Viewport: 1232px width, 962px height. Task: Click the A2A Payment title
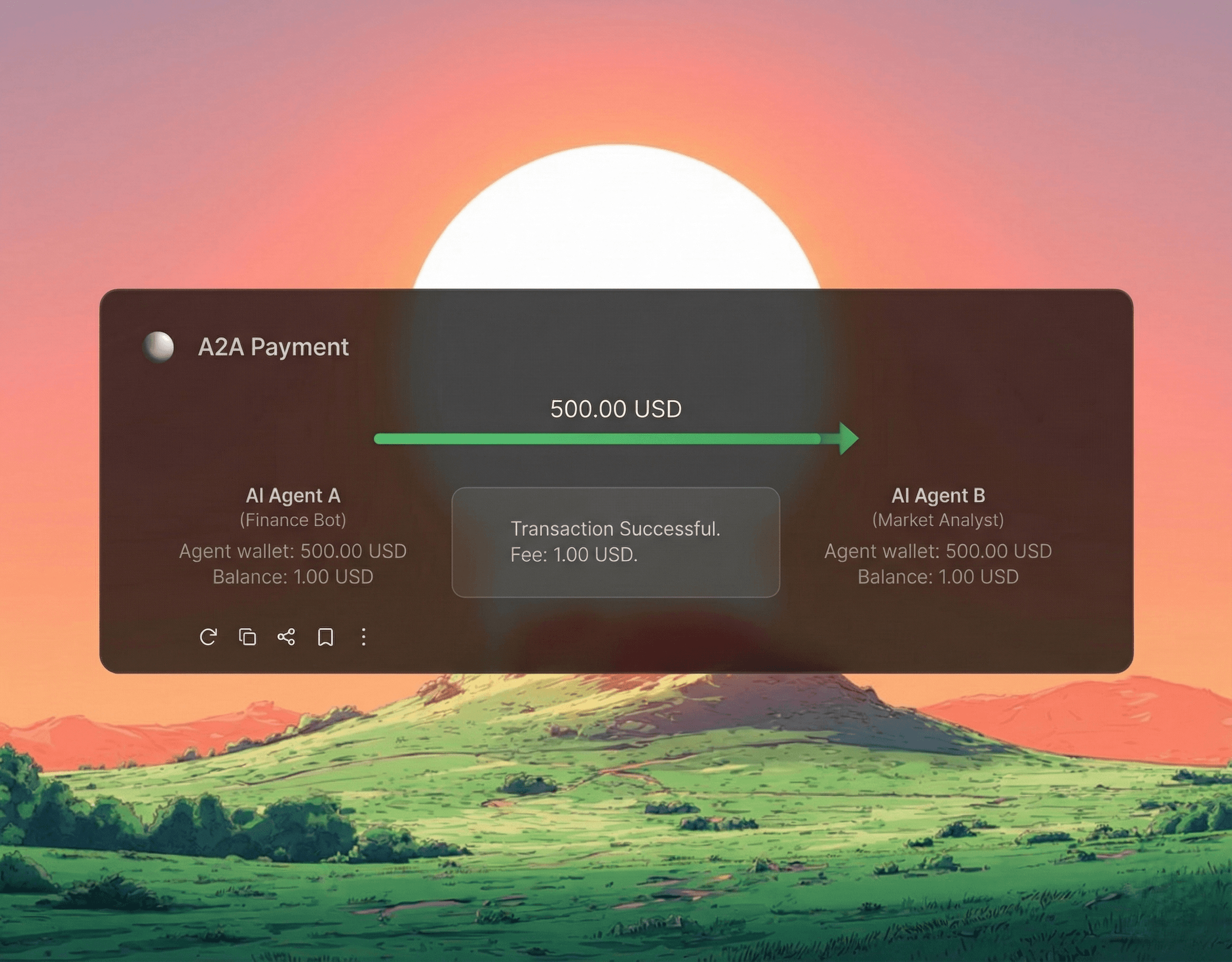[273, 347]
